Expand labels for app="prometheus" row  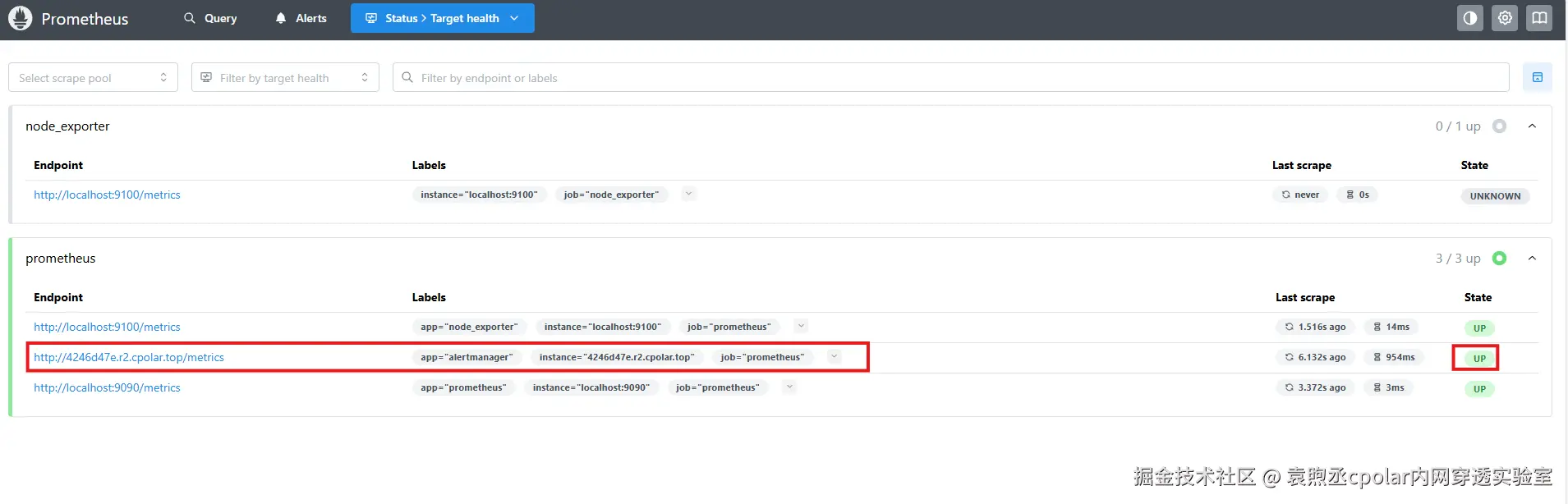click(x=789, y=387)
